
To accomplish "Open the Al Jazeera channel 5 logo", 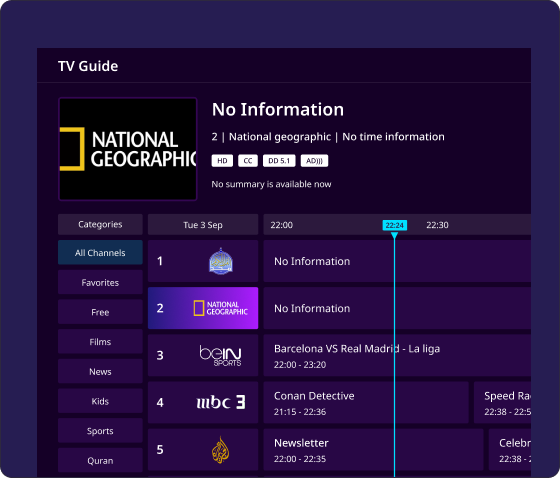I will click(220, 450).
